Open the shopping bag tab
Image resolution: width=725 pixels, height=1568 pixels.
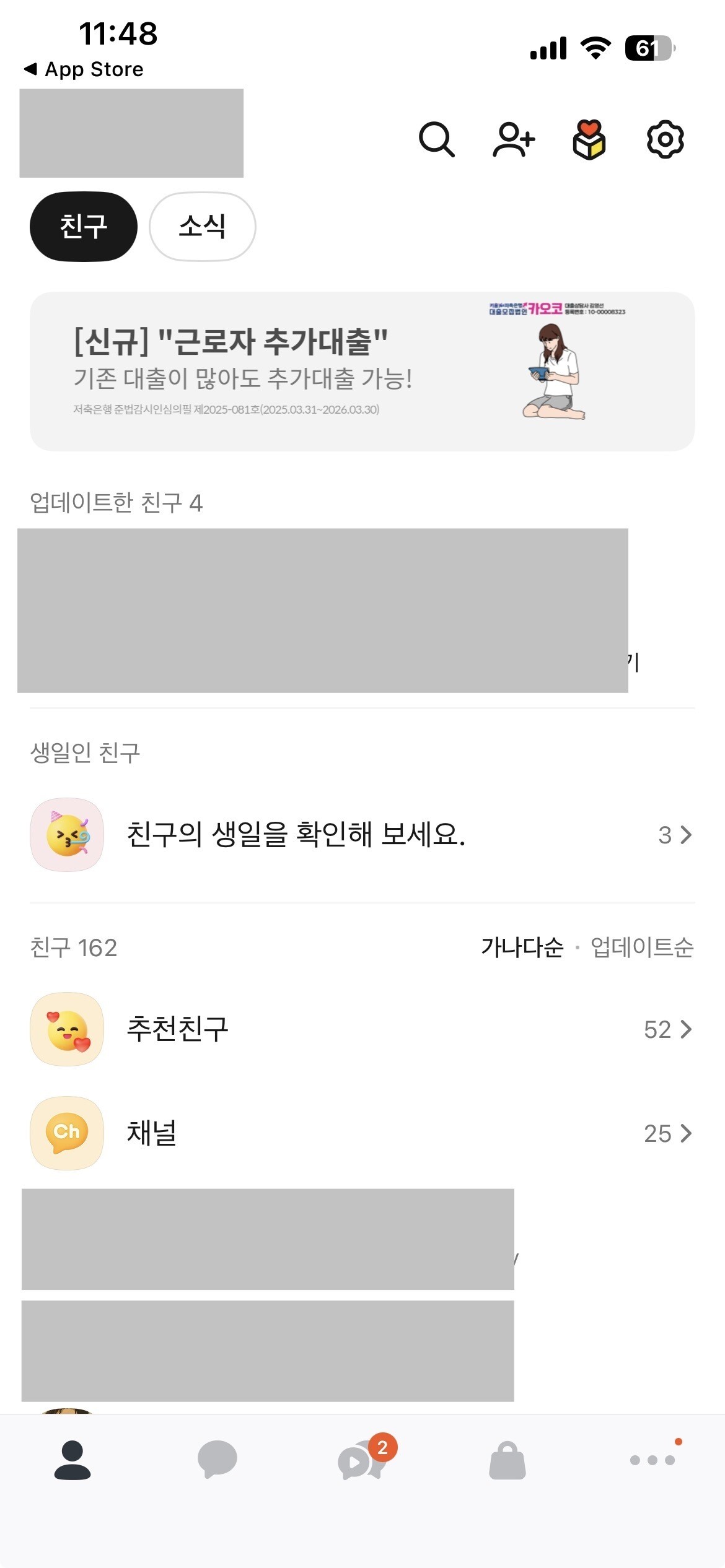507,1460
